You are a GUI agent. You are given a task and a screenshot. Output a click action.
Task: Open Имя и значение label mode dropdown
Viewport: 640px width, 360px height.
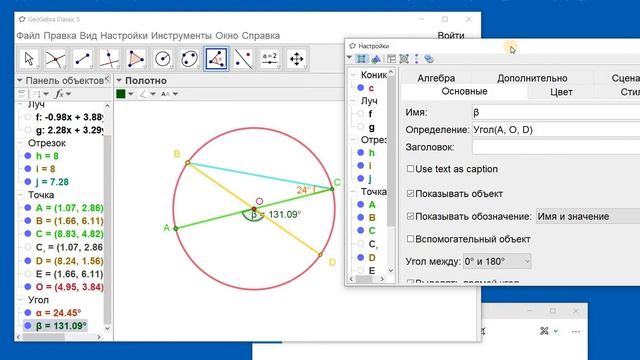click(588, 216)
